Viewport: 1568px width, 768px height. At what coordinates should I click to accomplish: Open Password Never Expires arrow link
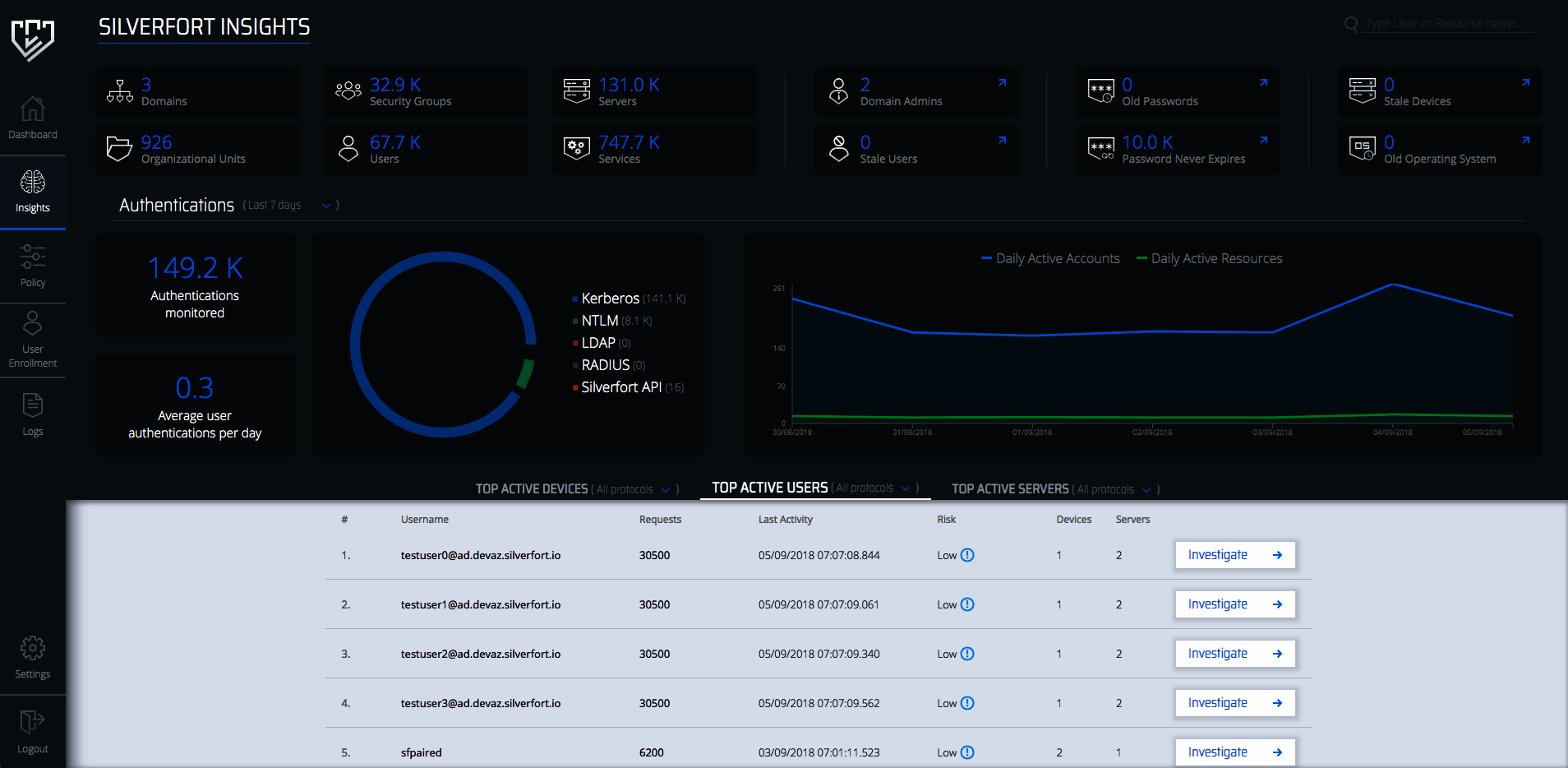[x=1264, y=141]
